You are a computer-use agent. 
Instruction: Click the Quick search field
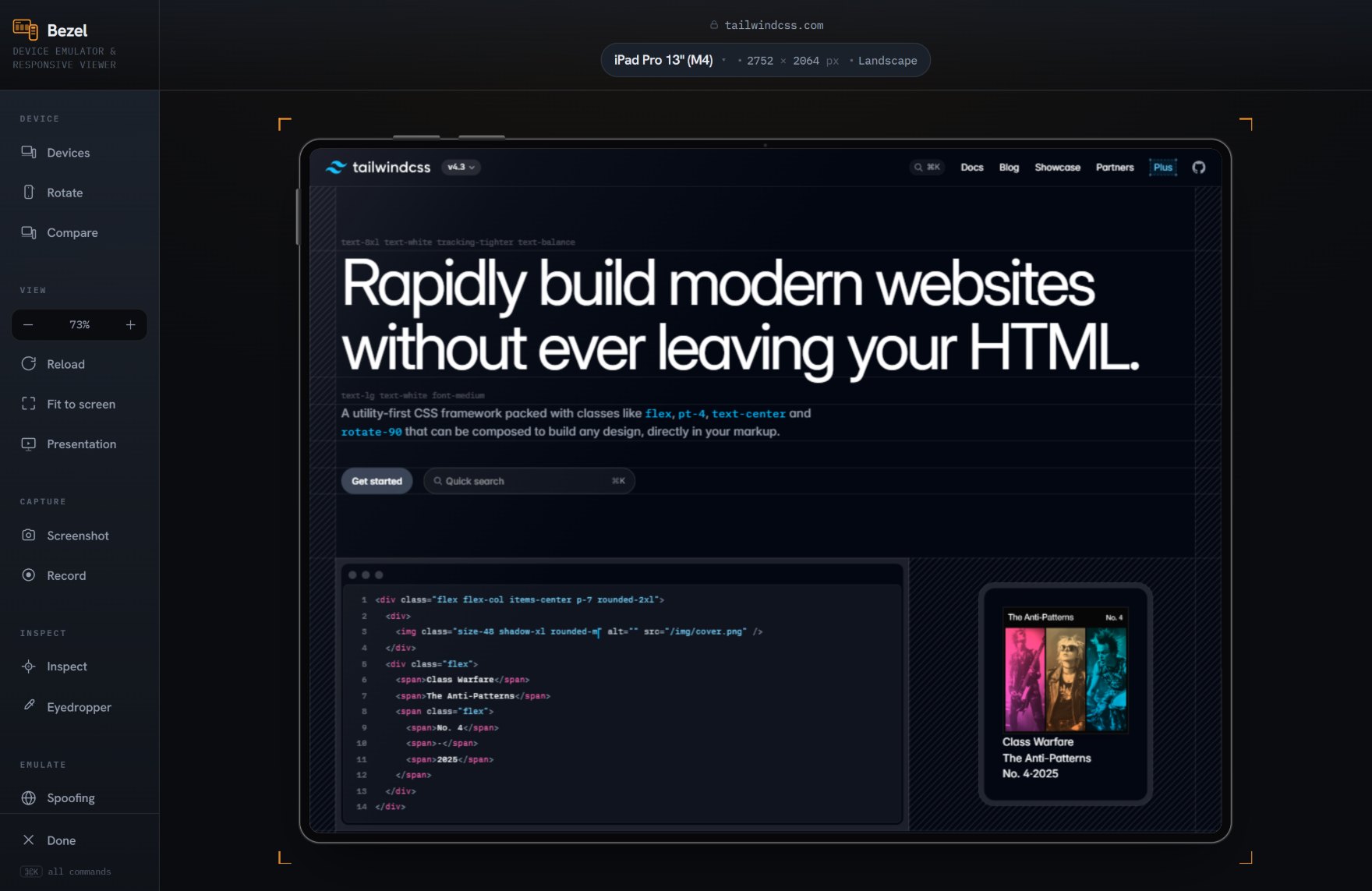coord(529,481)
